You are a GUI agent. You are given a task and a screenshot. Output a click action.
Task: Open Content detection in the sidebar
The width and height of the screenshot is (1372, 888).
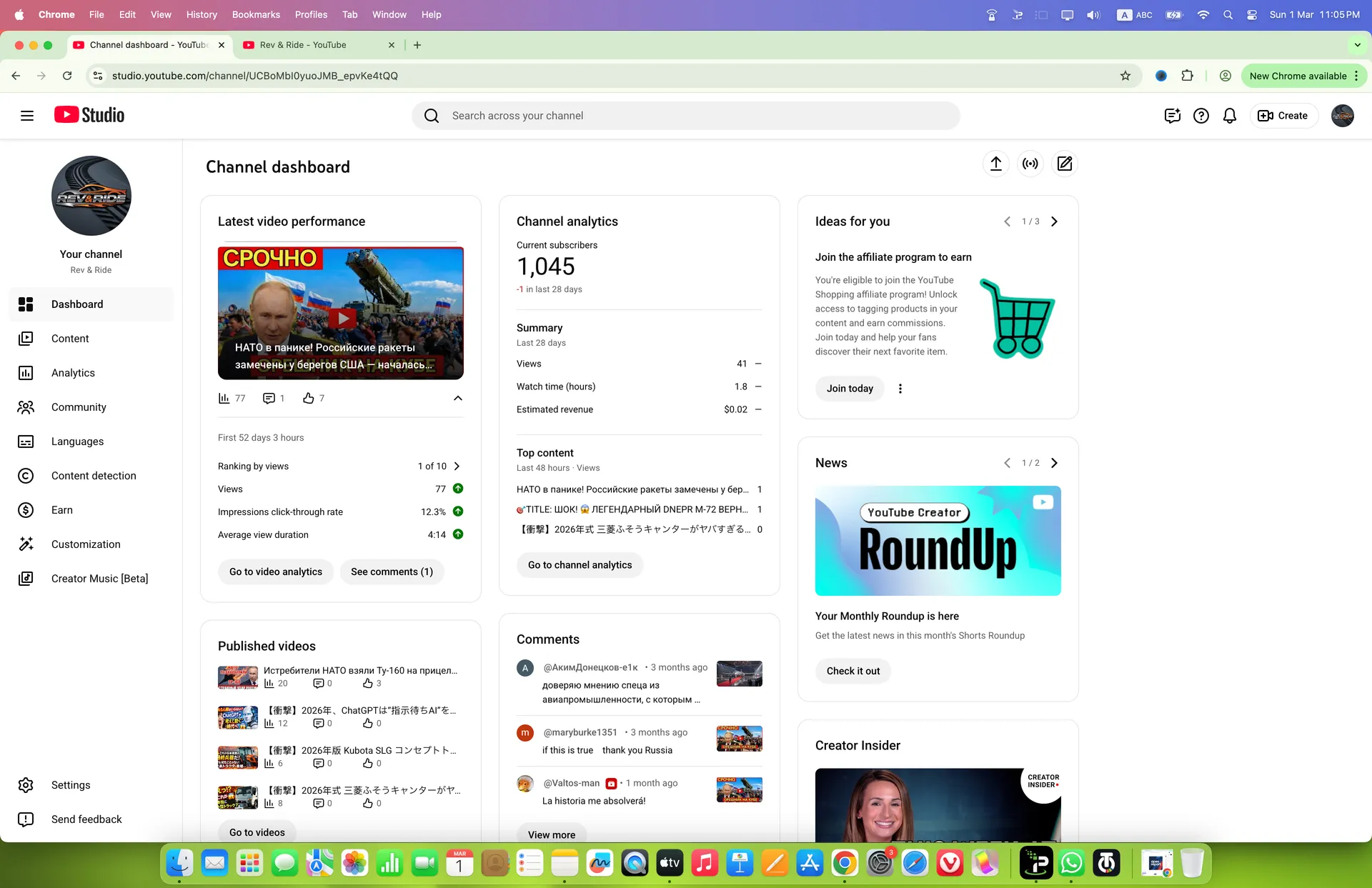coord(91,476)
